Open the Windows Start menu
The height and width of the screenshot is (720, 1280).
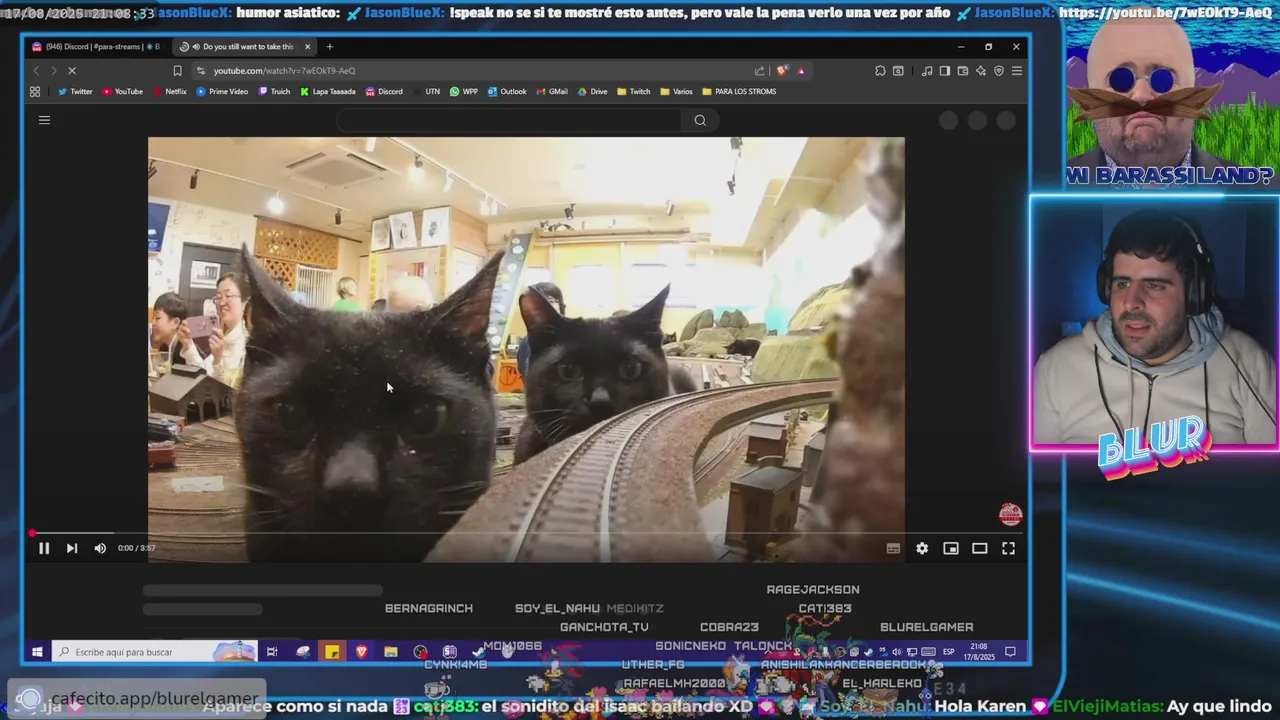(37, 652)
